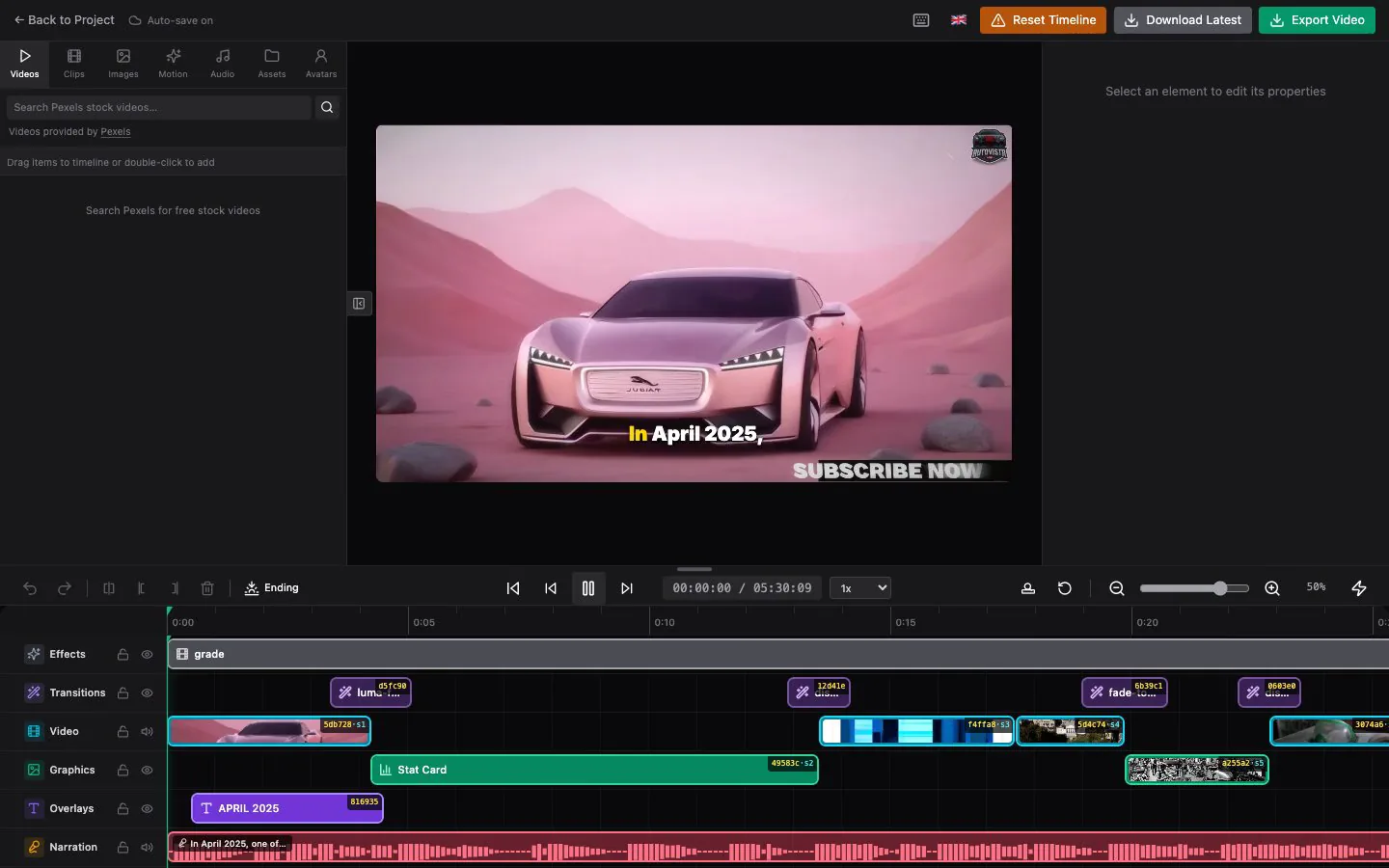Viewport: 1389px width, 868px height.
Task: Toggle visibility of Transitions track
Action: click(x=148, y=693)
